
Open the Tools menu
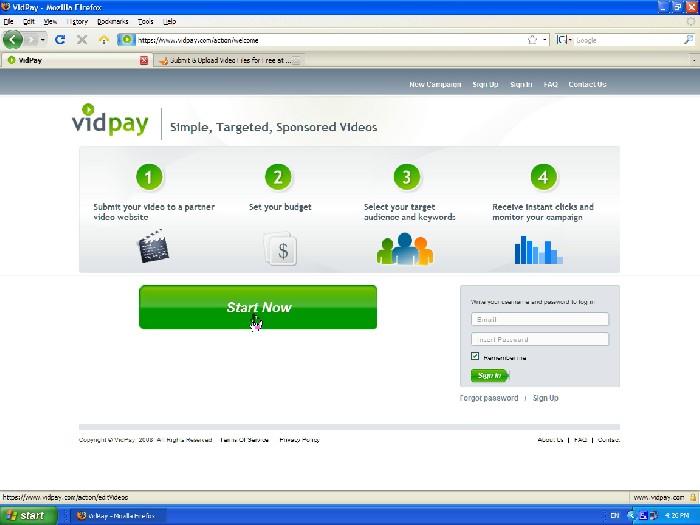pos(145,21)
